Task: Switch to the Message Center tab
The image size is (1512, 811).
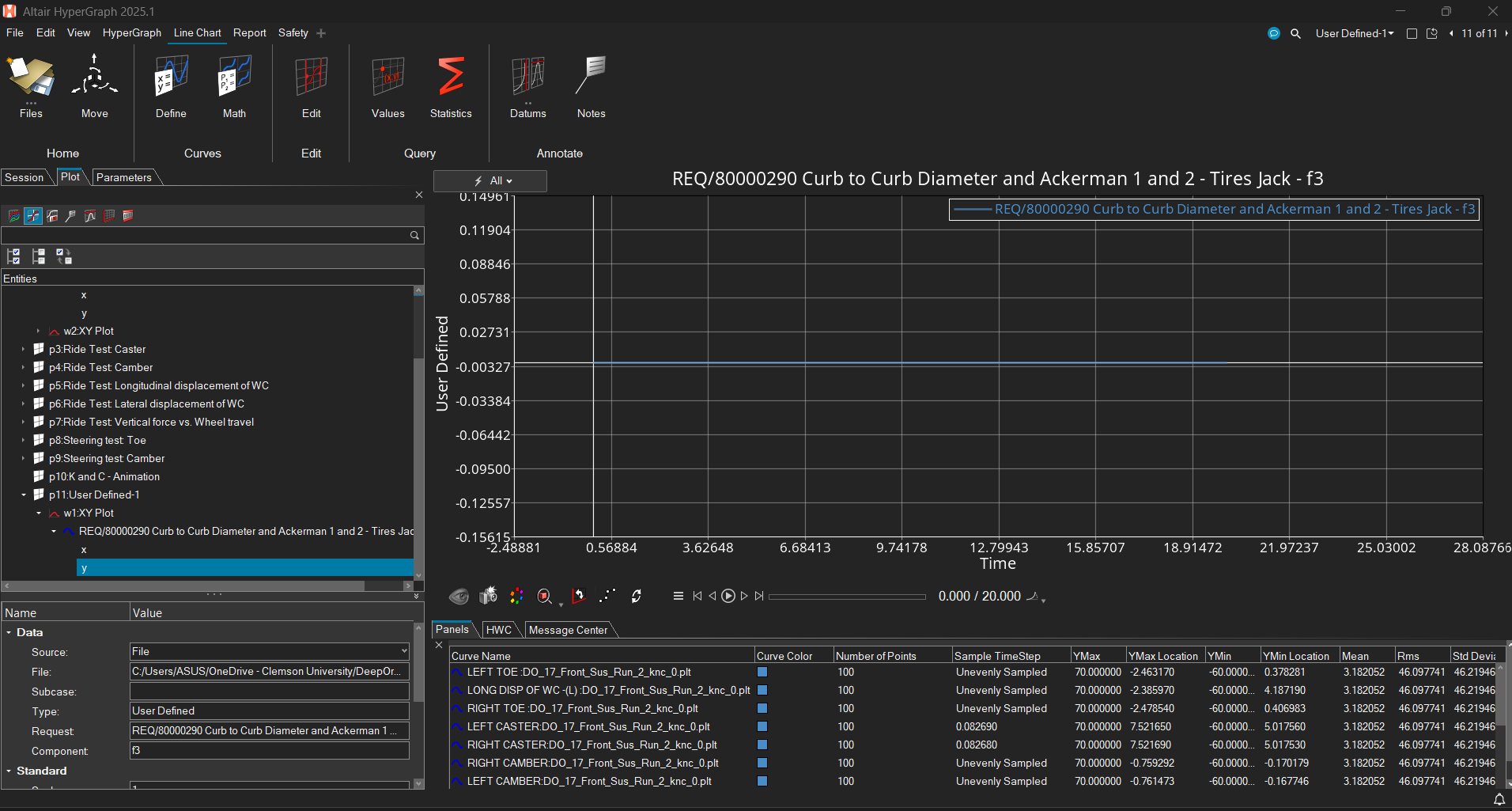Action: click(568, 630)
